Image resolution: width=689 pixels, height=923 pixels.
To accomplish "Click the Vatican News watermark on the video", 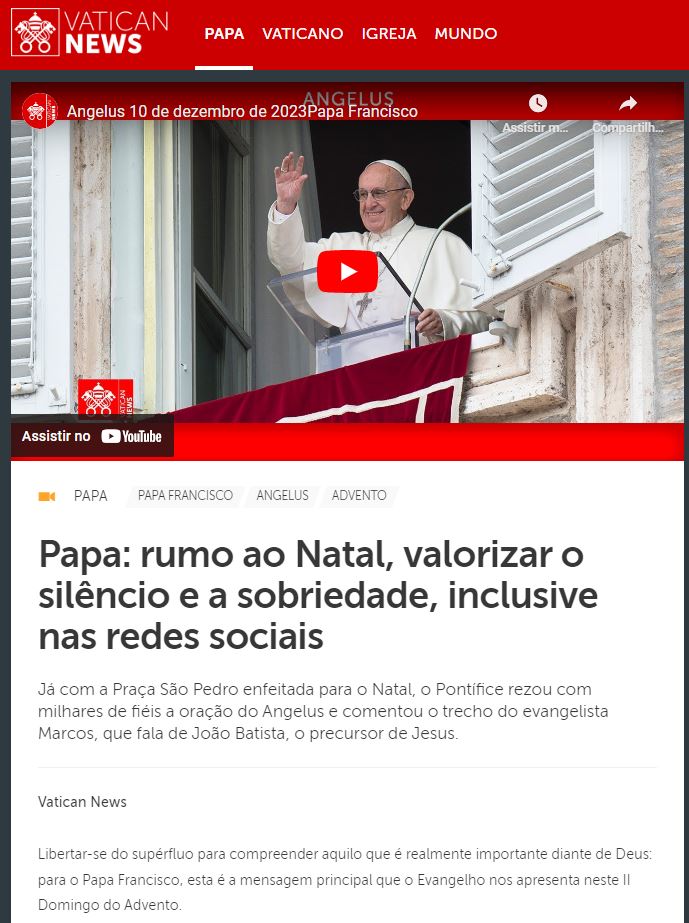I will point(105,397).
